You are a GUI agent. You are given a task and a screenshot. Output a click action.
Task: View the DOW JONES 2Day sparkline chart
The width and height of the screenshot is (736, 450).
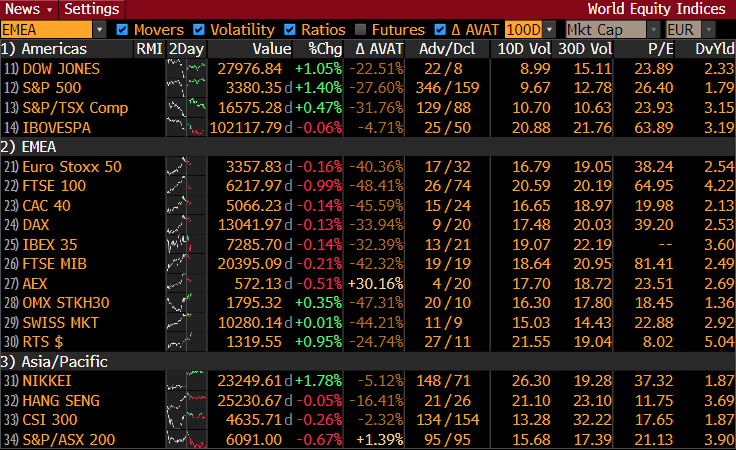(186, 69)
